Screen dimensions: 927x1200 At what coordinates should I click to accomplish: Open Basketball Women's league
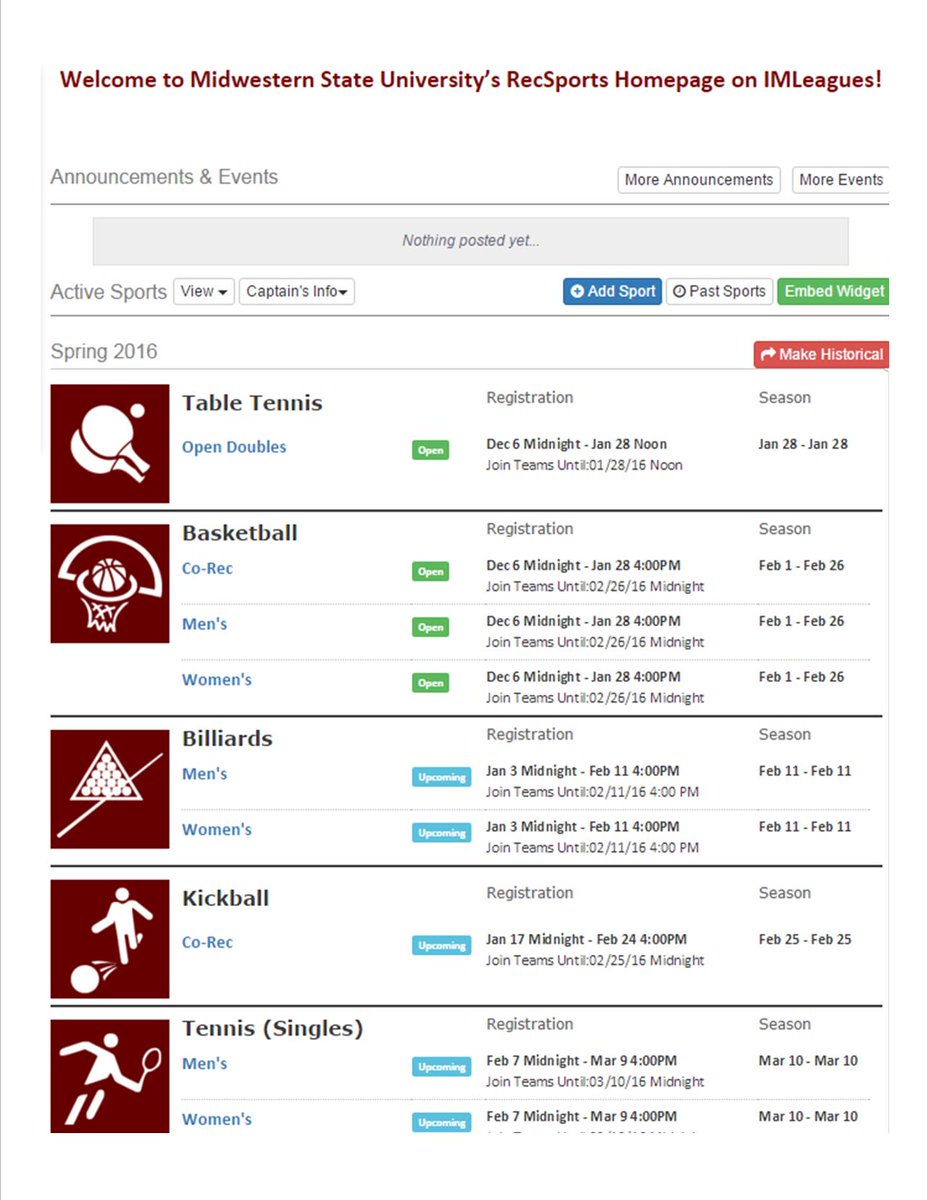[x=217, y=680]
